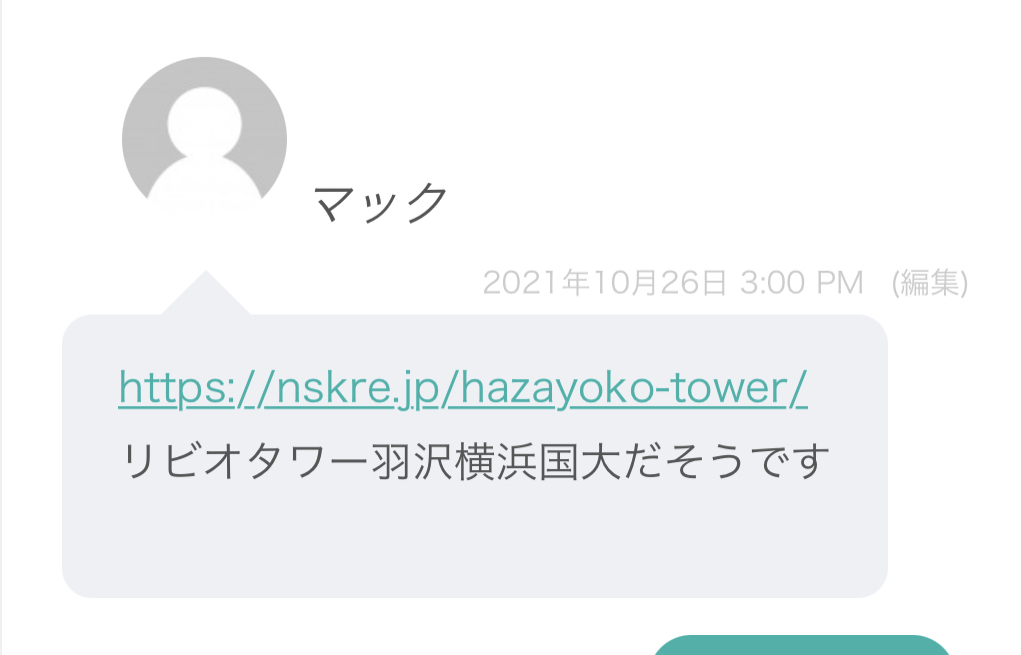Viewport: 1021px width, 655px height.
Task: Click the "hazayoko-tower" part of the URL
Action: pos(624,388)
